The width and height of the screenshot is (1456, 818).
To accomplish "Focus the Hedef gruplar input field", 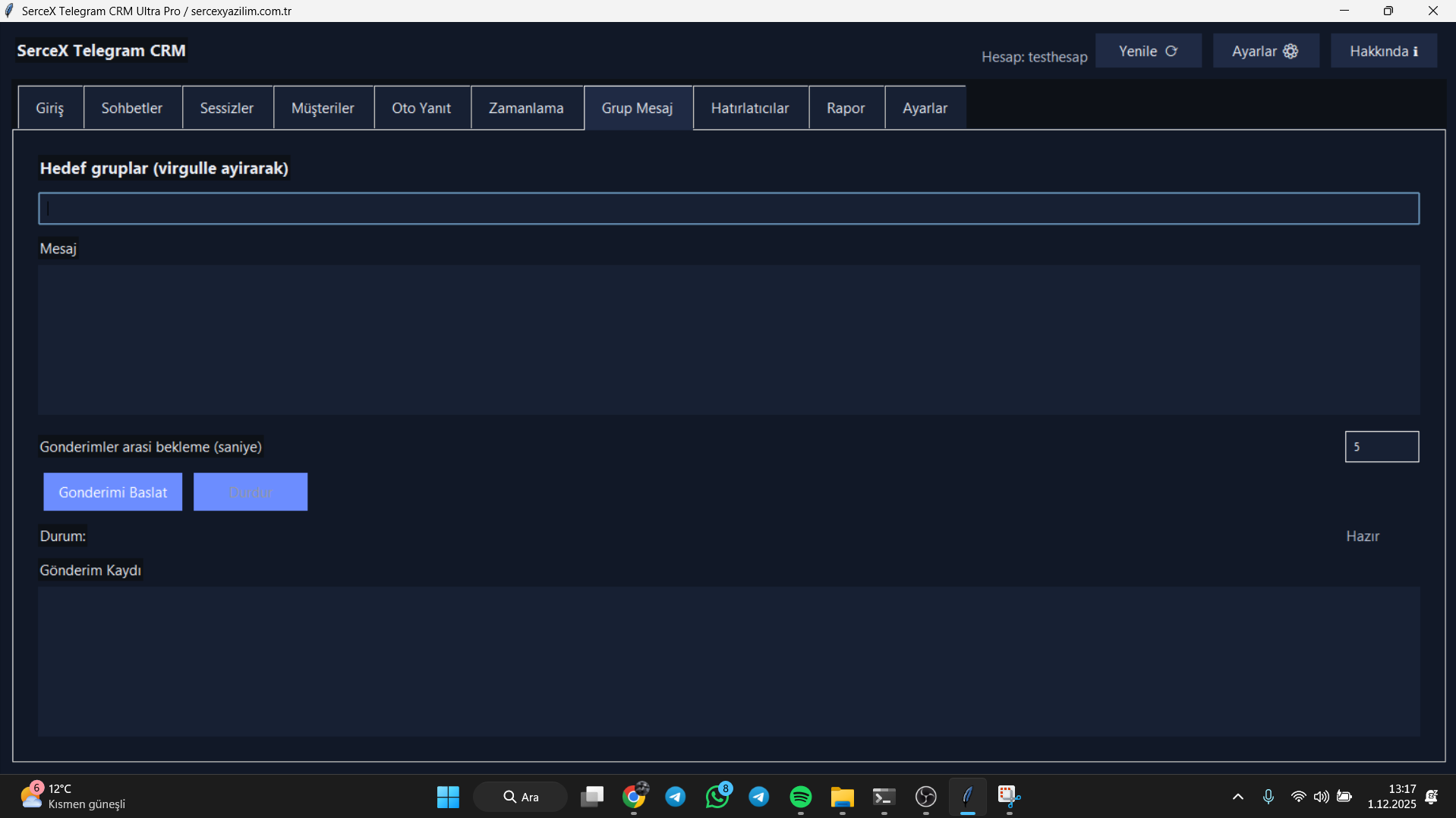I will (729, 209).
